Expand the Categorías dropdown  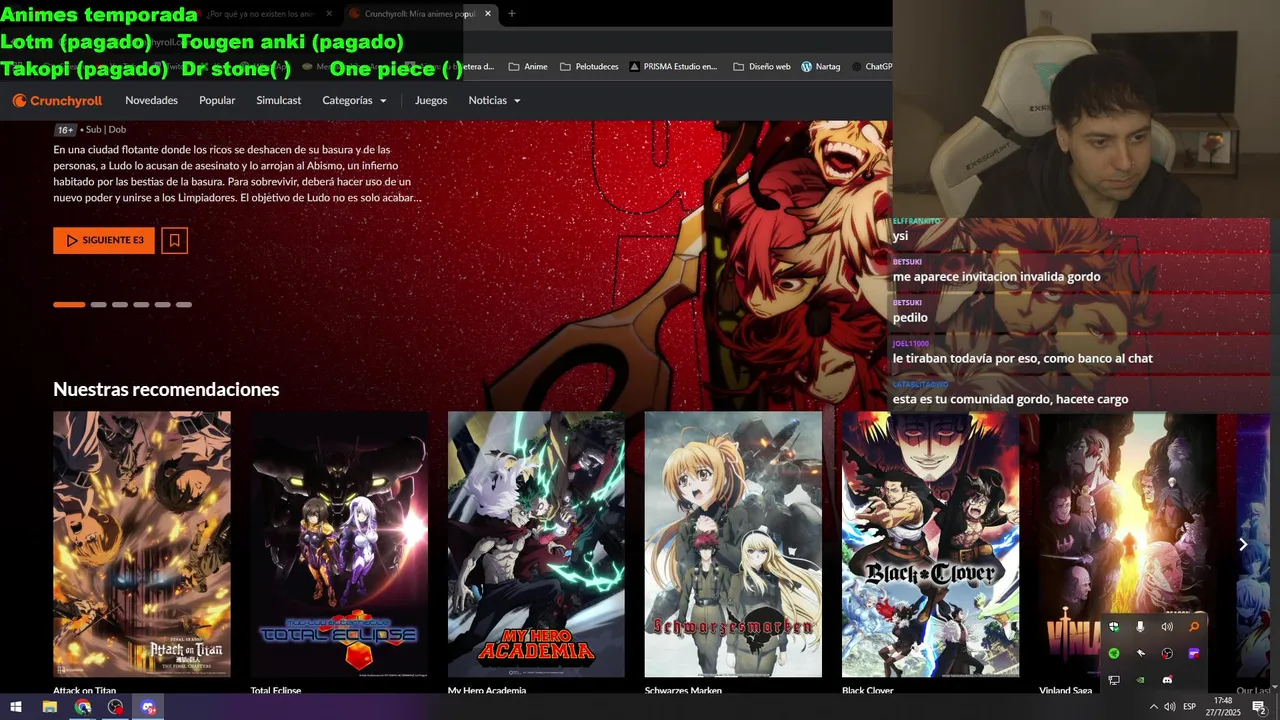354,100
